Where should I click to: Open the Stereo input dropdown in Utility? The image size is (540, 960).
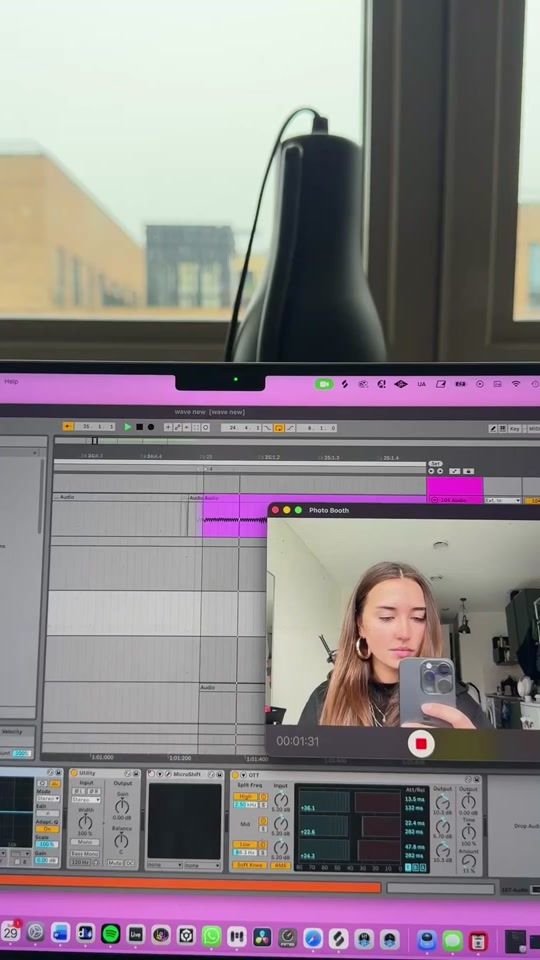[86, 800]
